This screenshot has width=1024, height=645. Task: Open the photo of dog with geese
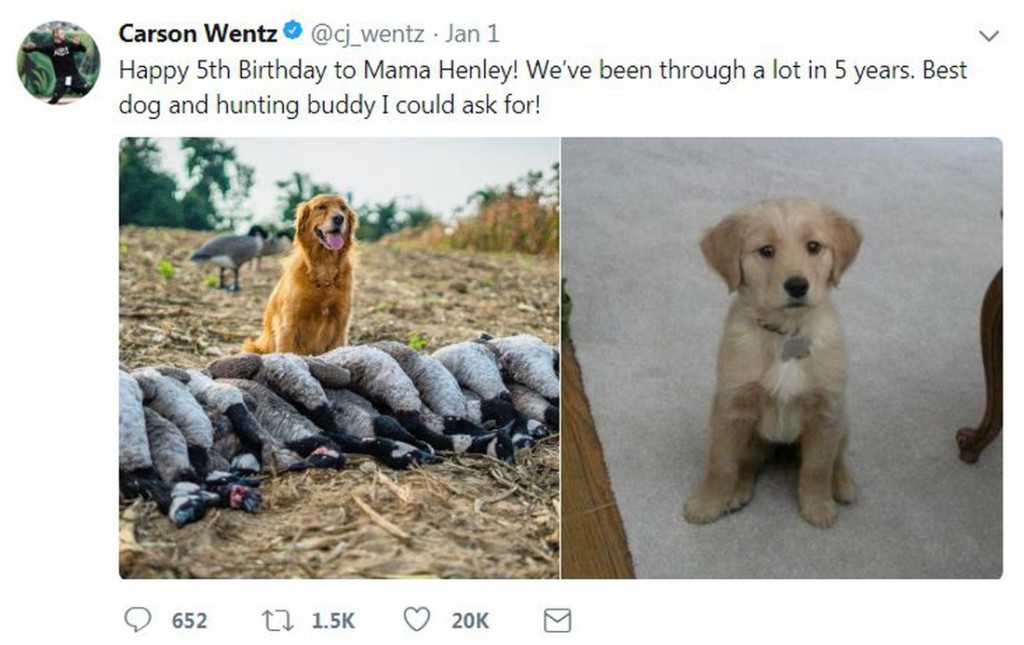coord(339,358)
